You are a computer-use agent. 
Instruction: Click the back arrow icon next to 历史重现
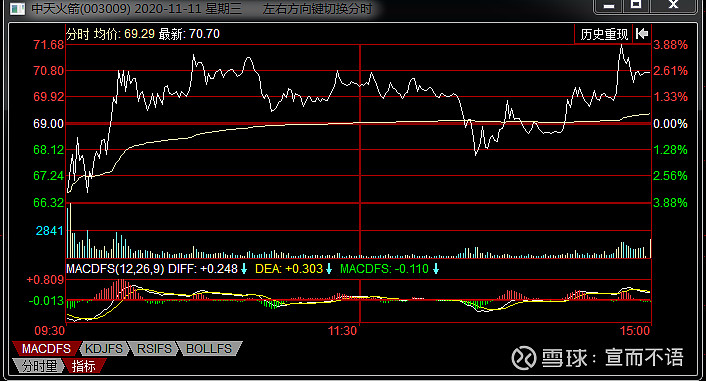[x=642, y=34]
